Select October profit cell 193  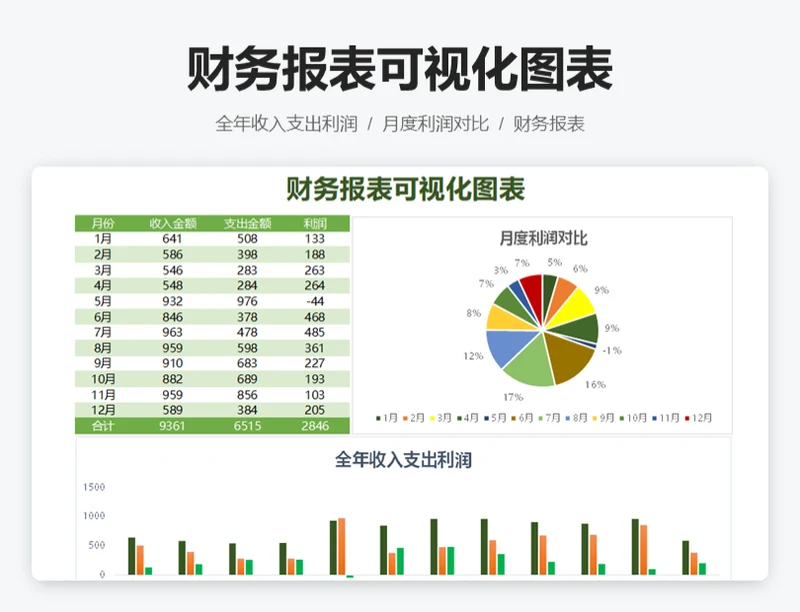click(315, 379)
